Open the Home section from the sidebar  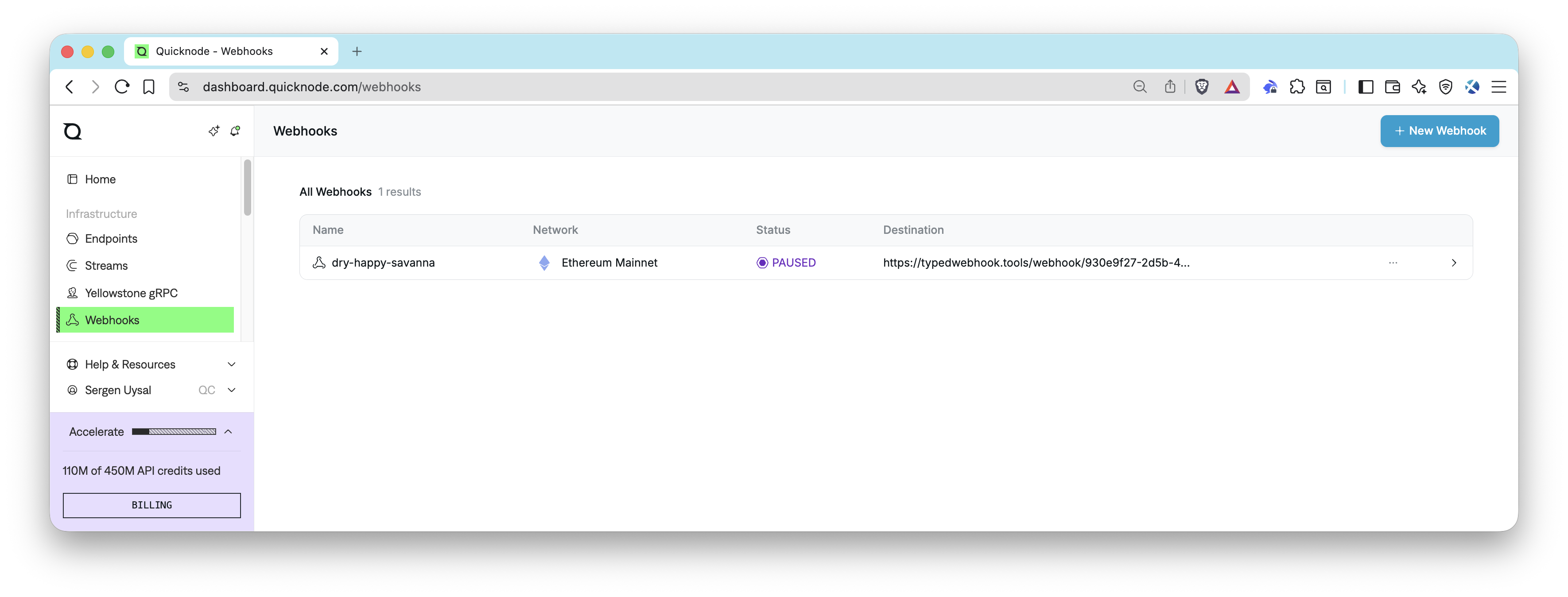(x=100, y=179)
